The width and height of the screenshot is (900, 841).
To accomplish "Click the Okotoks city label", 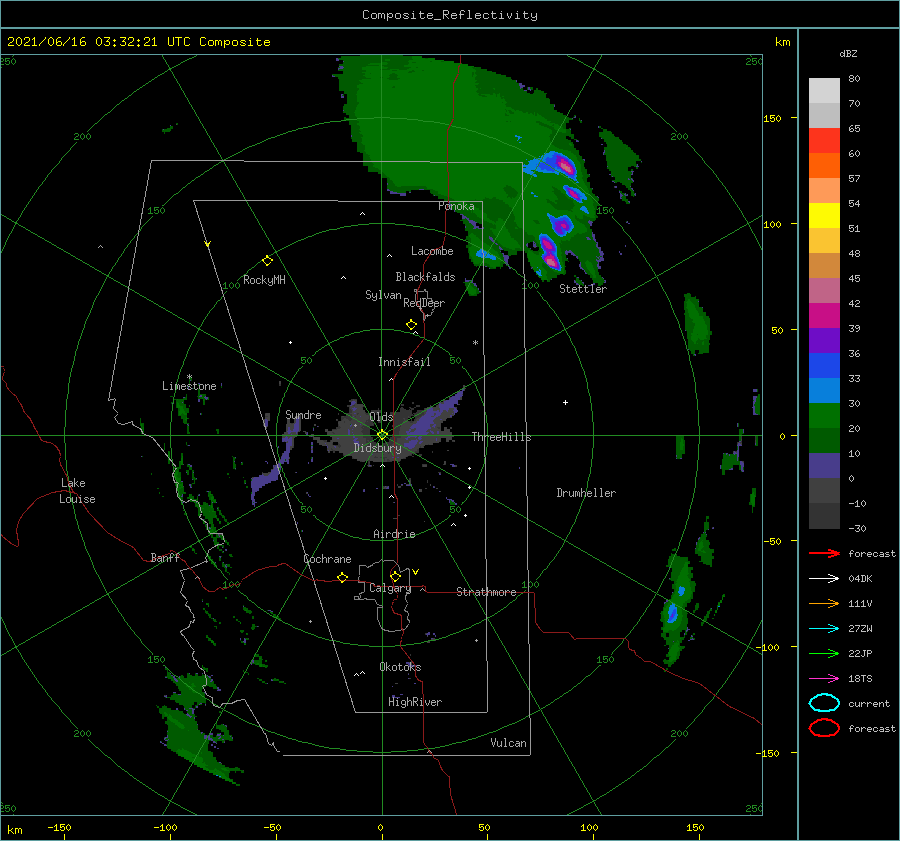I will pyautogui.click(x=400, y=667).
